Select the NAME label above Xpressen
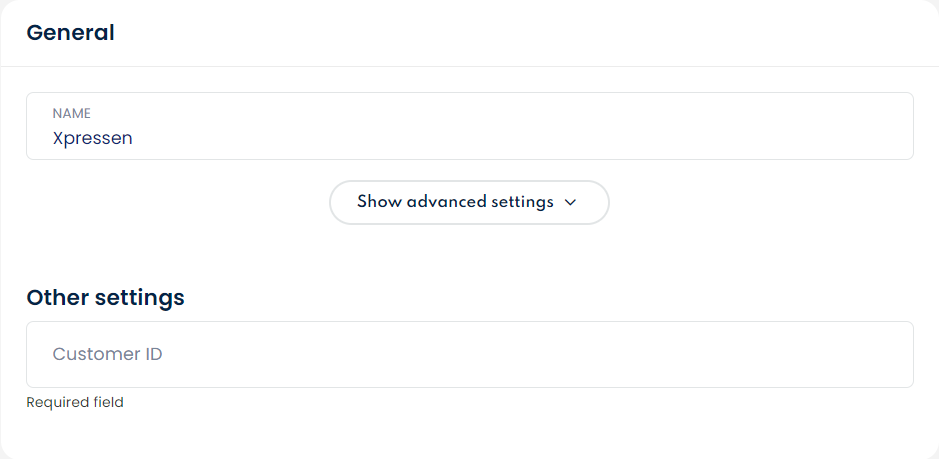Viewport: 939px width, 459px height. tap(72, 114)
